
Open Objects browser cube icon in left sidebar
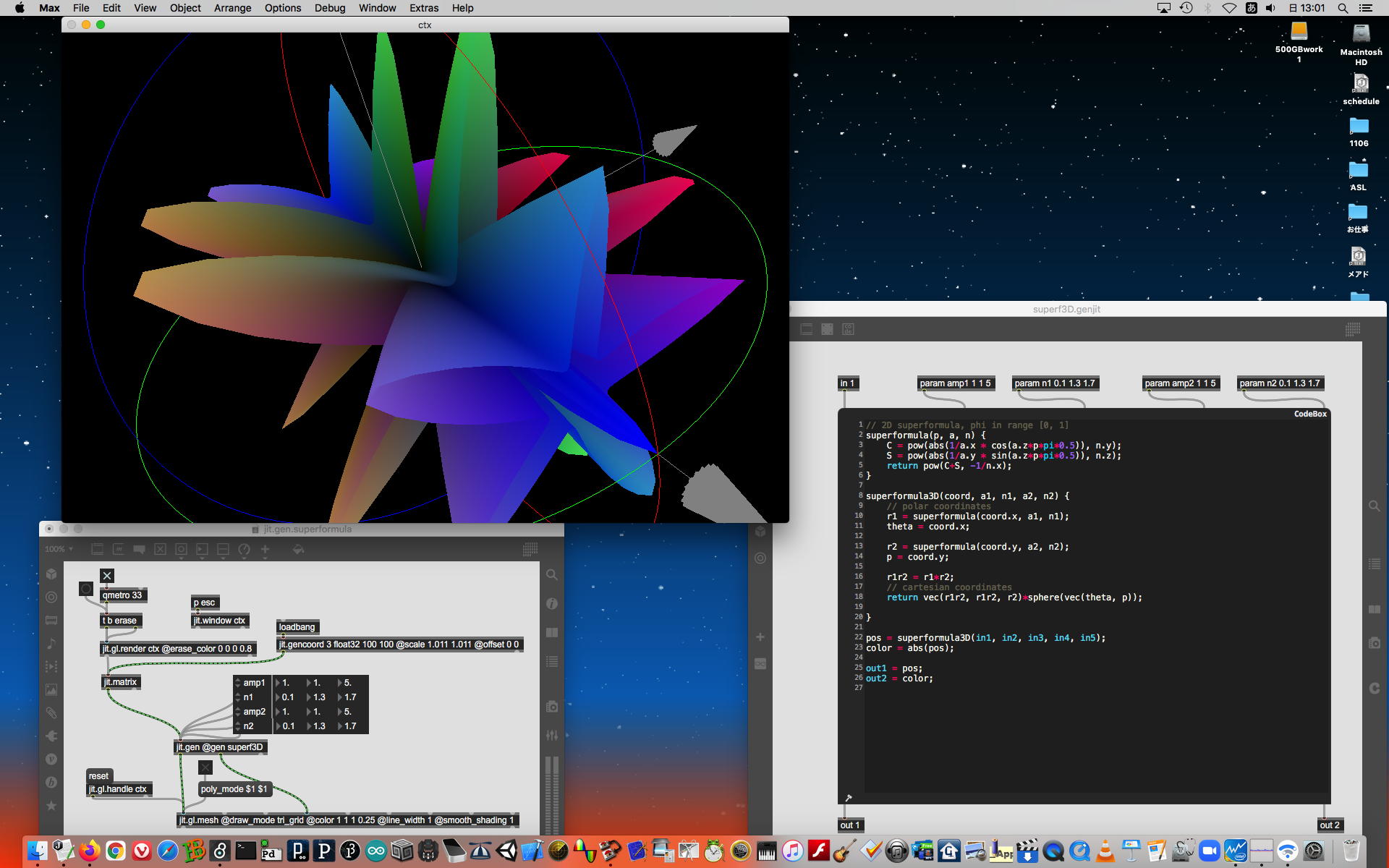(x=51, y=574)
